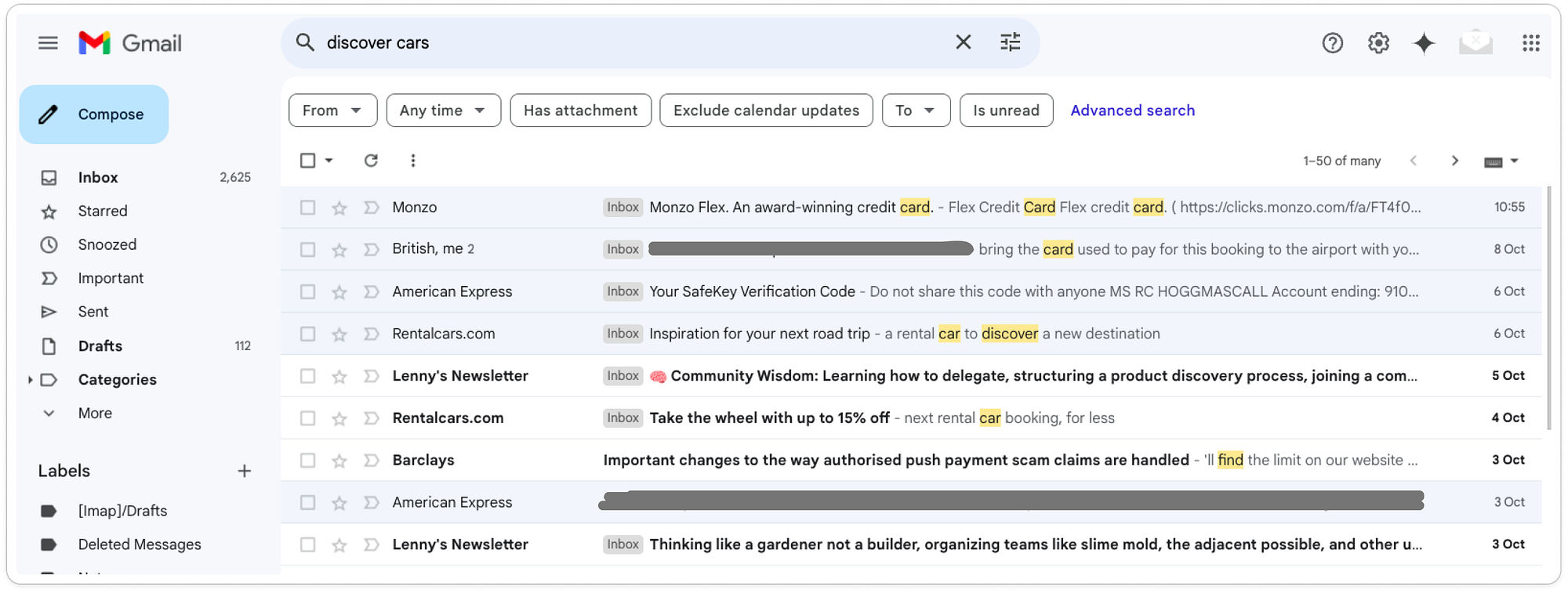Image resolution: width=1568 pixels, height=593 pixels.
Task: Create a new label with plus icon
Action: (x=245, y=471)
